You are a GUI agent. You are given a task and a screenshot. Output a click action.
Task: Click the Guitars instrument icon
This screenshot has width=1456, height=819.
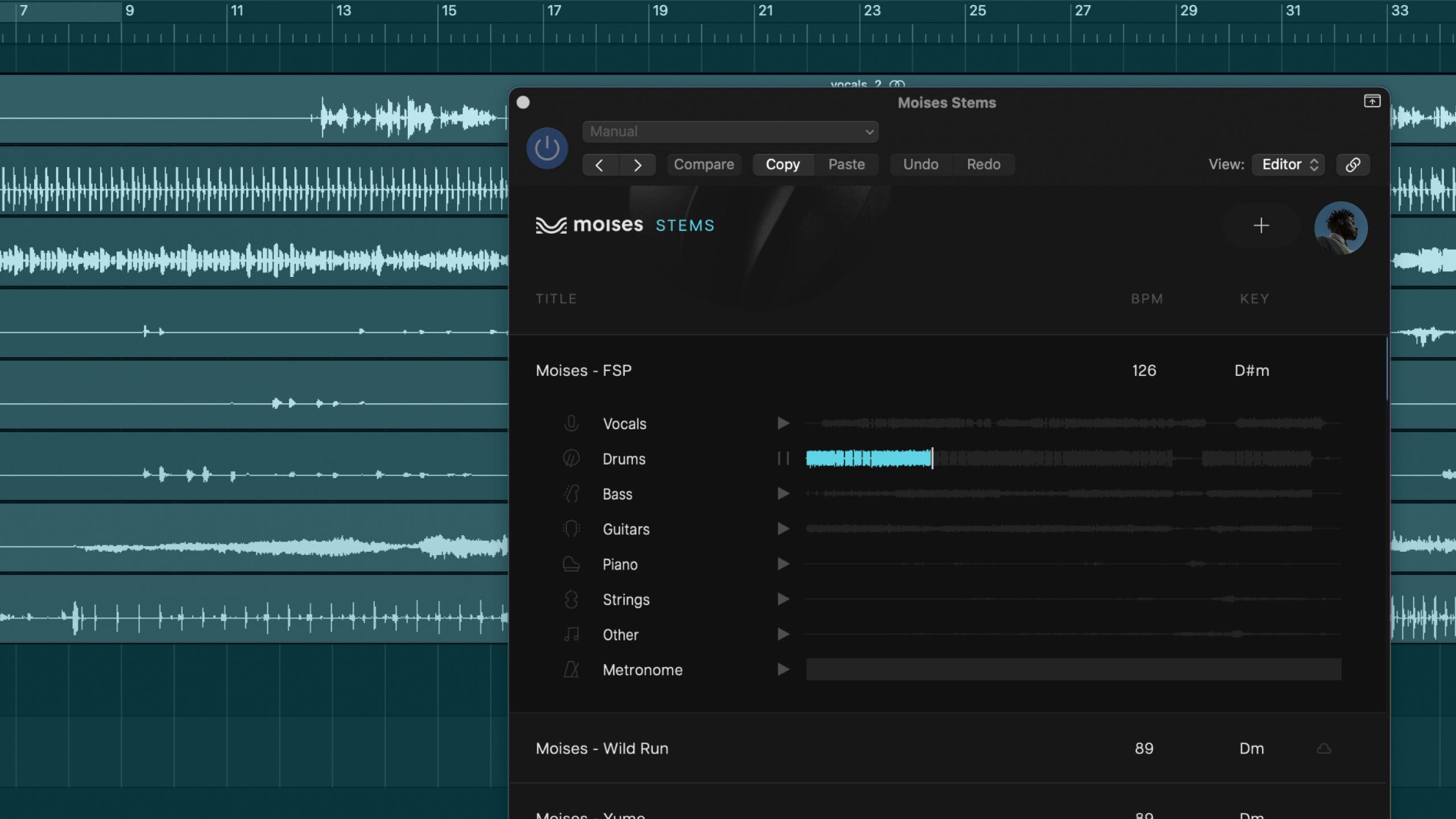point(571,529)
